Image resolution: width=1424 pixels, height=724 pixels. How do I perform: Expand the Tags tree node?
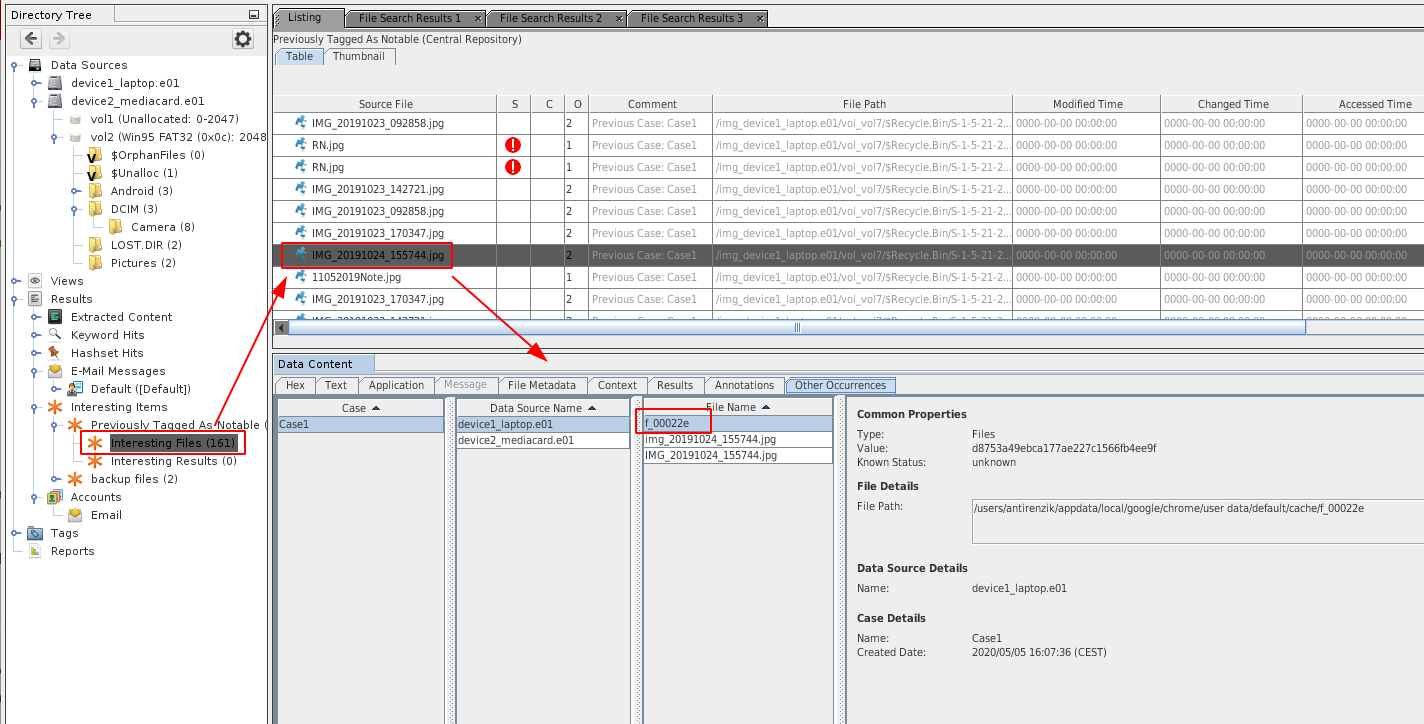tap(15, 533)
